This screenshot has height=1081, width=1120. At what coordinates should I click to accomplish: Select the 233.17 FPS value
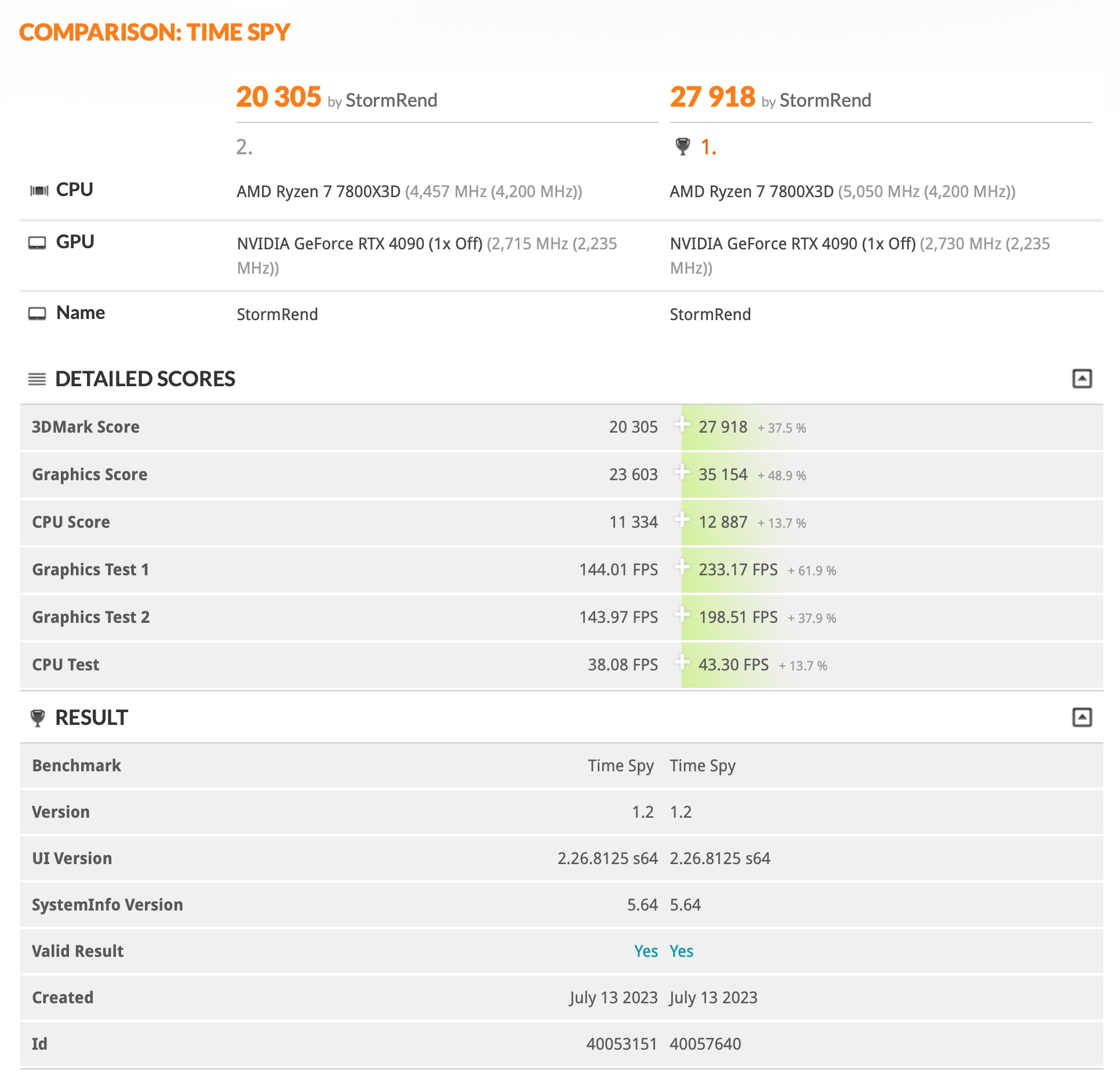pos(738,569)
